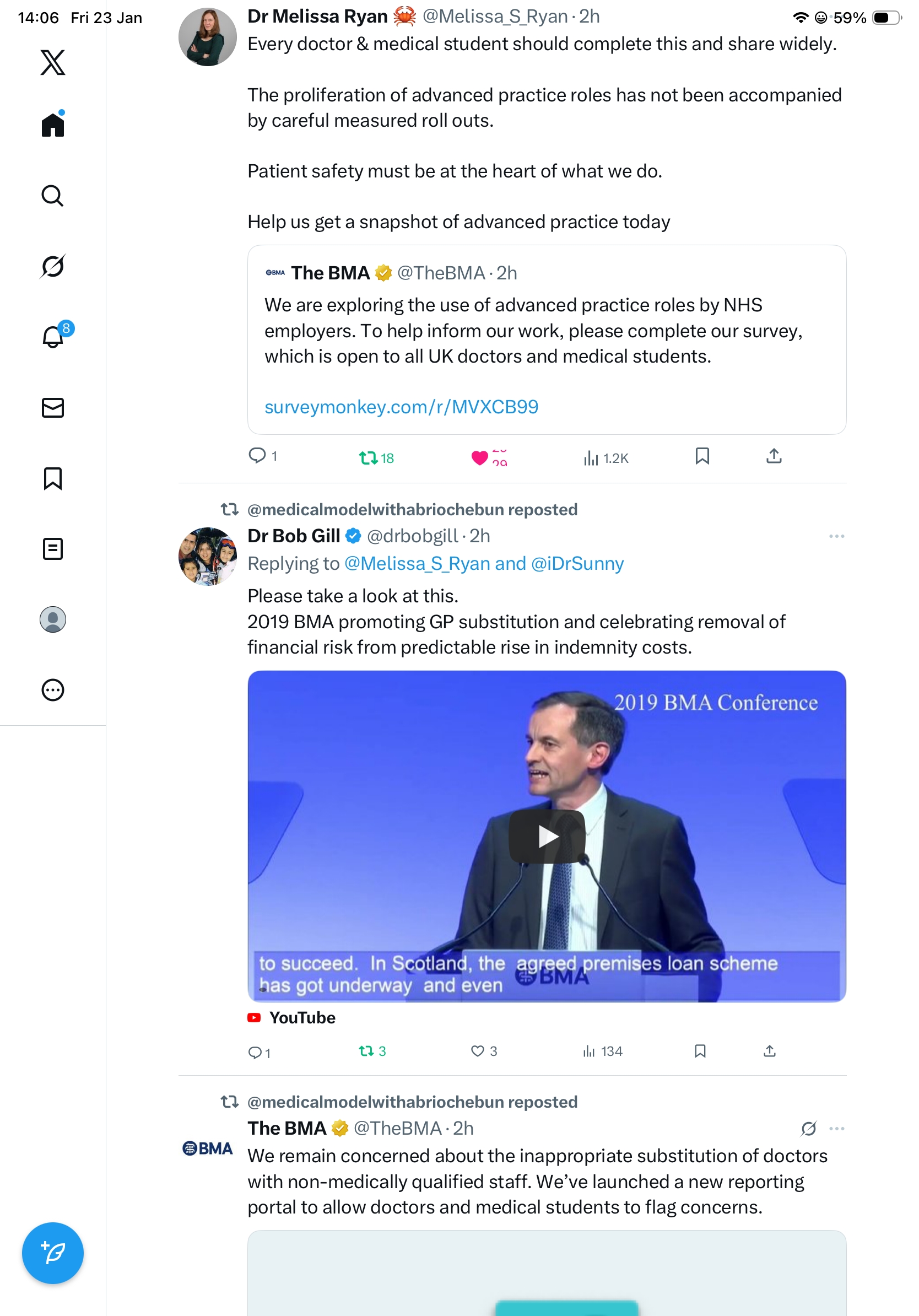This screenshot has width=919, height=1316.
Task: Open the surveymonkey.com/r/MVXCB99 link
Action: (x=401, y=406)
